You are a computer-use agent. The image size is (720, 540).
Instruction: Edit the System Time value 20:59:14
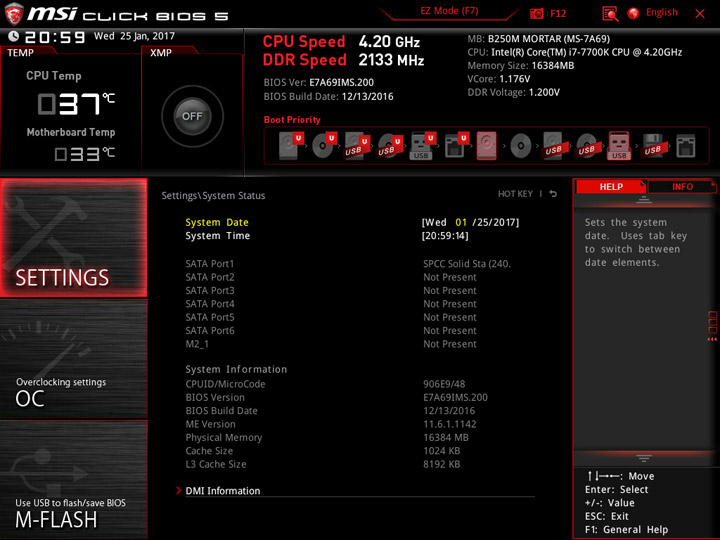[445, 236]
